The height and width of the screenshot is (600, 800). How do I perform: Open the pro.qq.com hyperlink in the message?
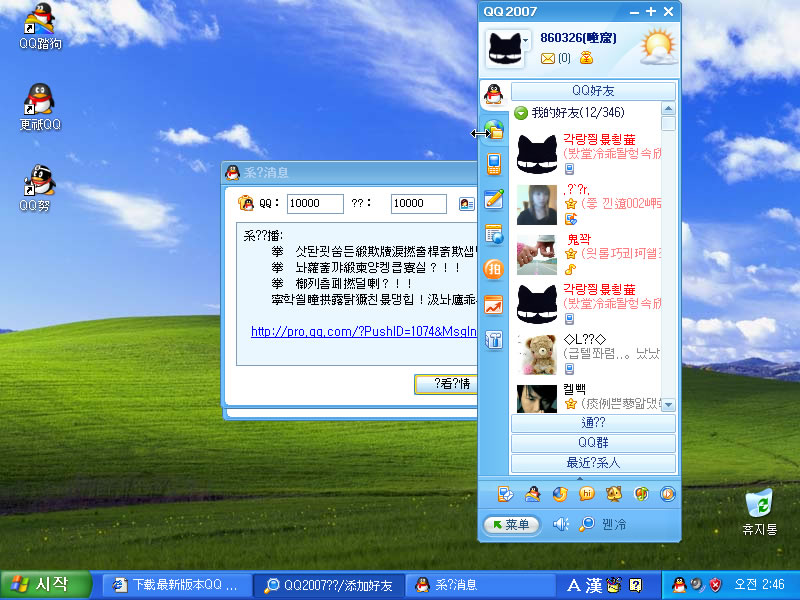click(364, 332)
